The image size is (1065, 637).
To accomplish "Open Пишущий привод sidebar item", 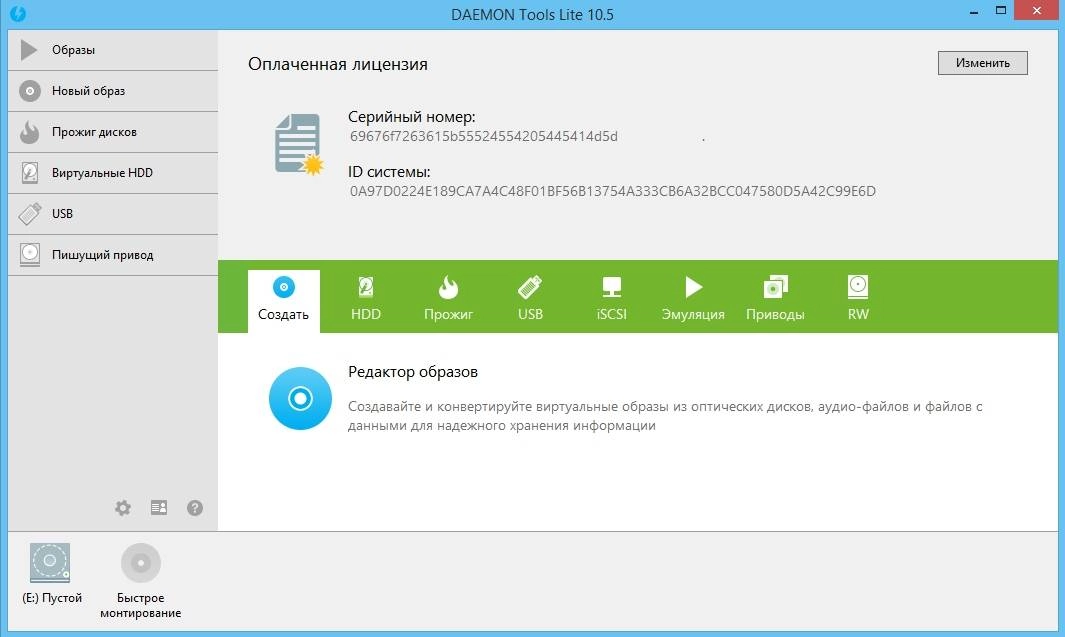I will (113, 255).
